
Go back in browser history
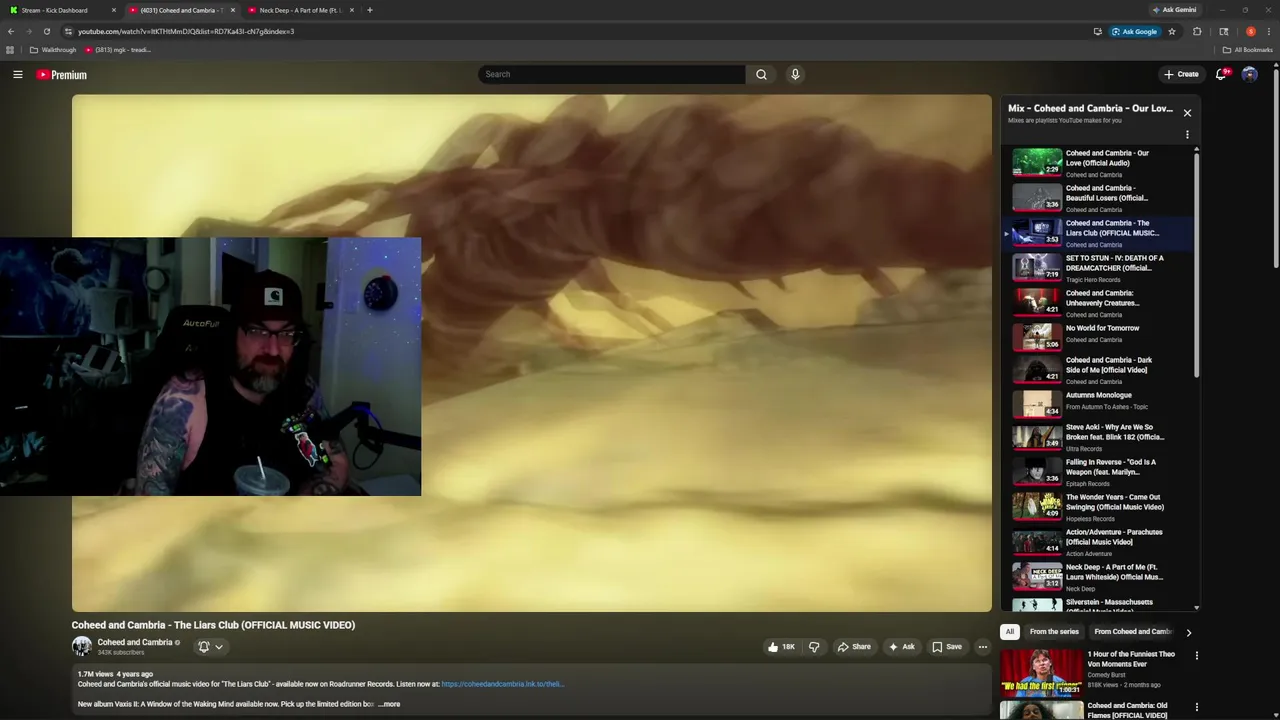click(11, 31)
